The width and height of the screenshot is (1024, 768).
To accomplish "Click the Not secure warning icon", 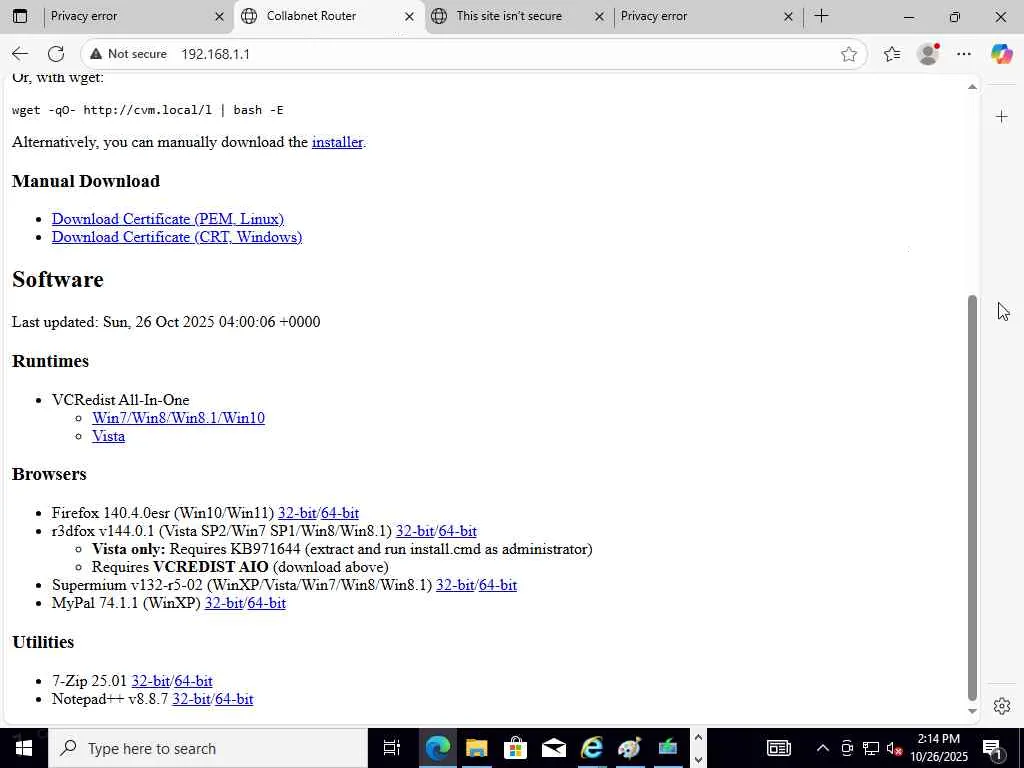I will (96, 54).
